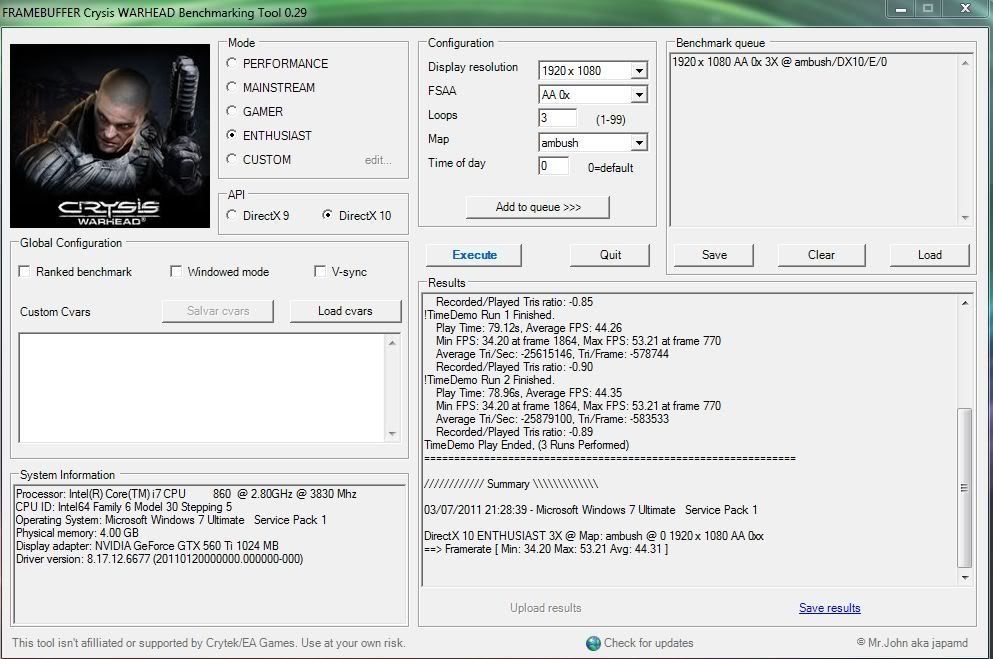Open the Display resolution dropdown
The width and height of the screenshot is (993, 659).
pyautogui.click(x=639, y=70)
